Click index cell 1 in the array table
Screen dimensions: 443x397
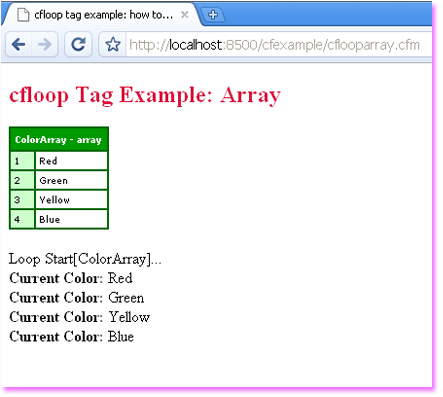(x=22, y=161)
